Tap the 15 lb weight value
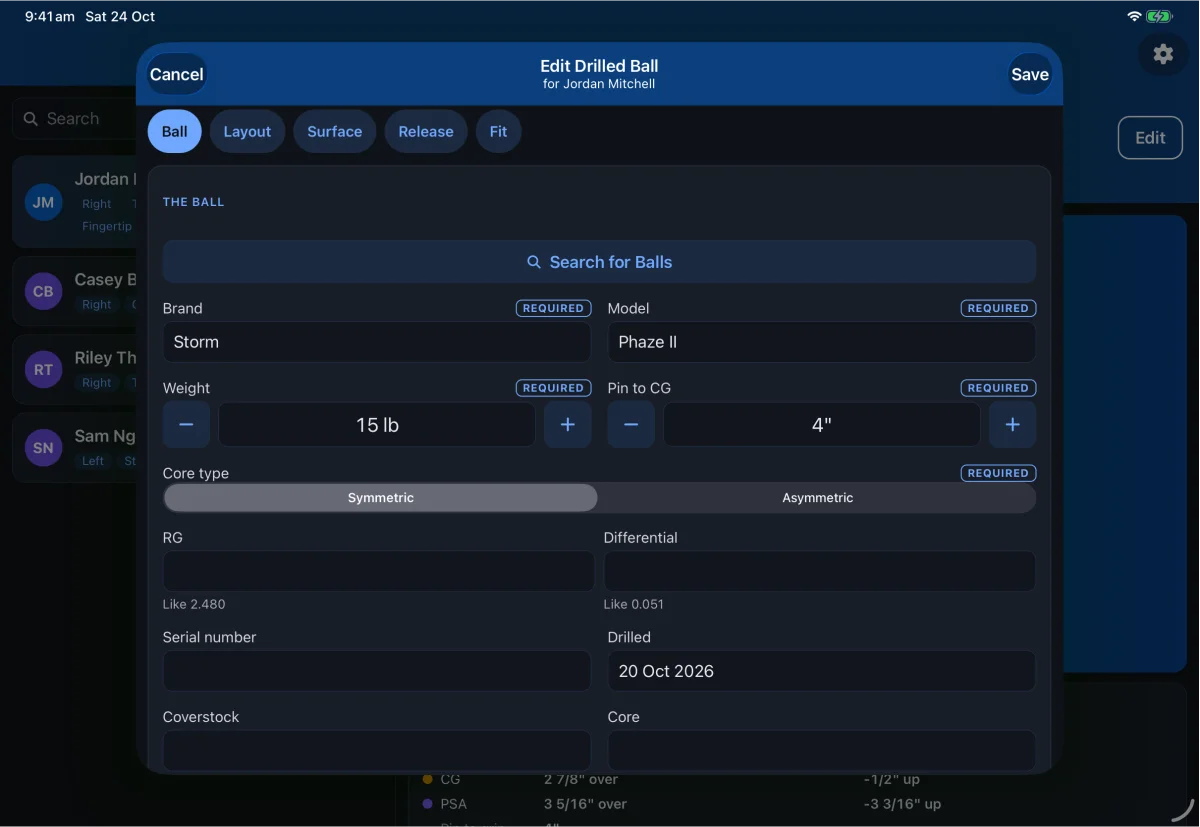Image resolution: width=1200 pixels, height=827 pixels. click(x=377, y=425)
